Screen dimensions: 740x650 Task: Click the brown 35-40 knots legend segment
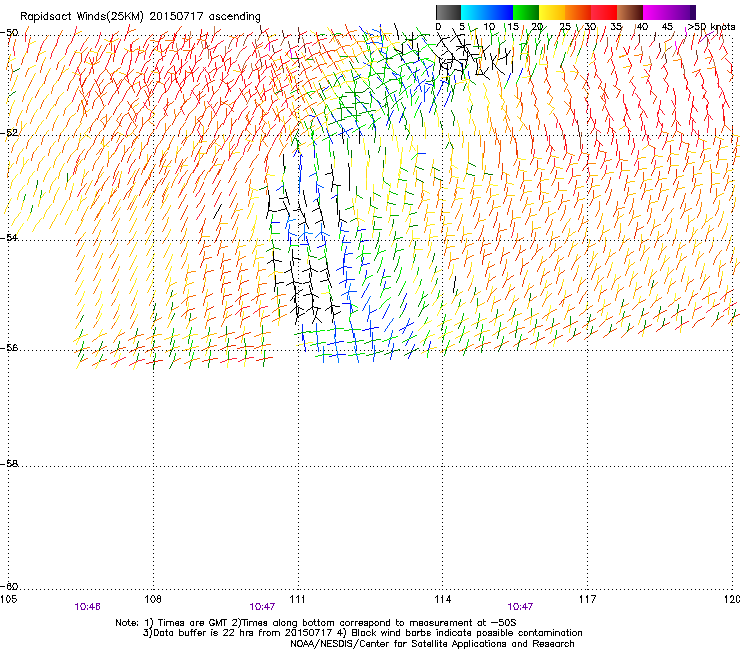(630, 12)
